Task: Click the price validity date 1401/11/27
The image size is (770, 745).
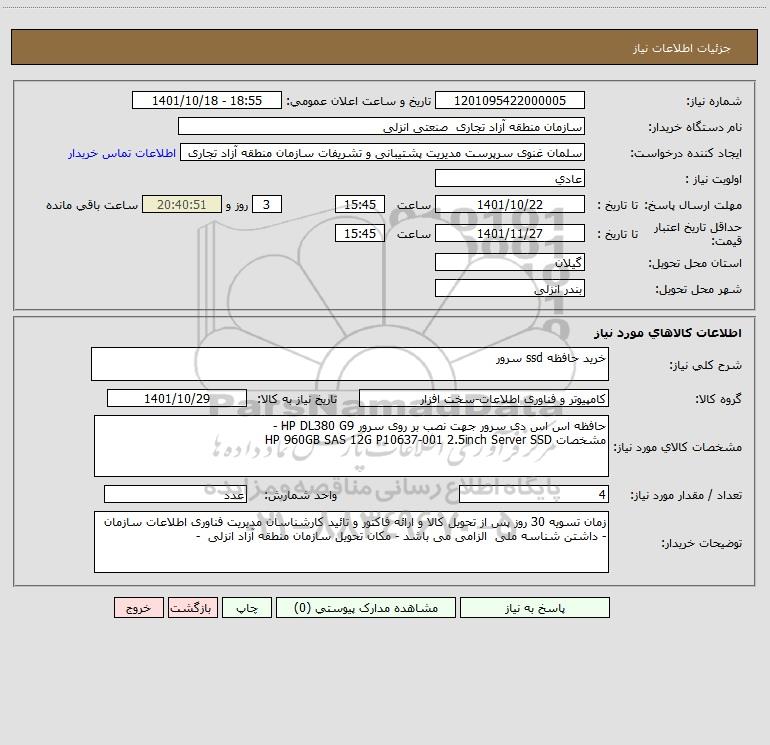Action: point(510,233)
